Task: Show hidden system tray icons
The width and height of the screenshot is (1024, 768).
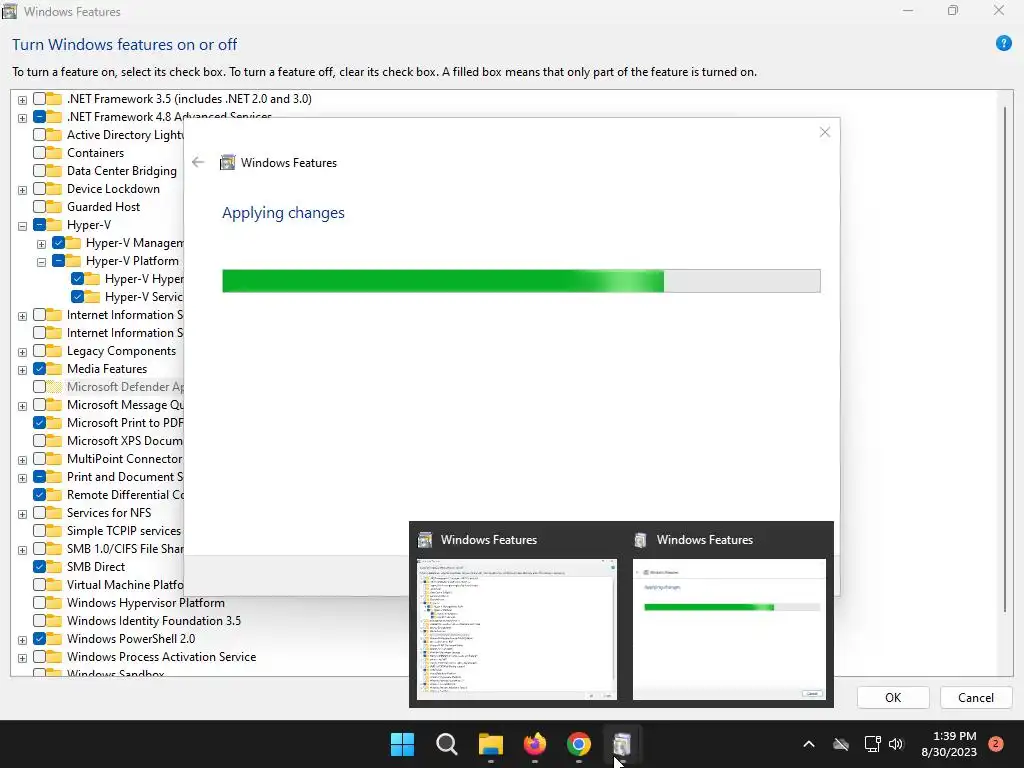Action: (808, 744)
